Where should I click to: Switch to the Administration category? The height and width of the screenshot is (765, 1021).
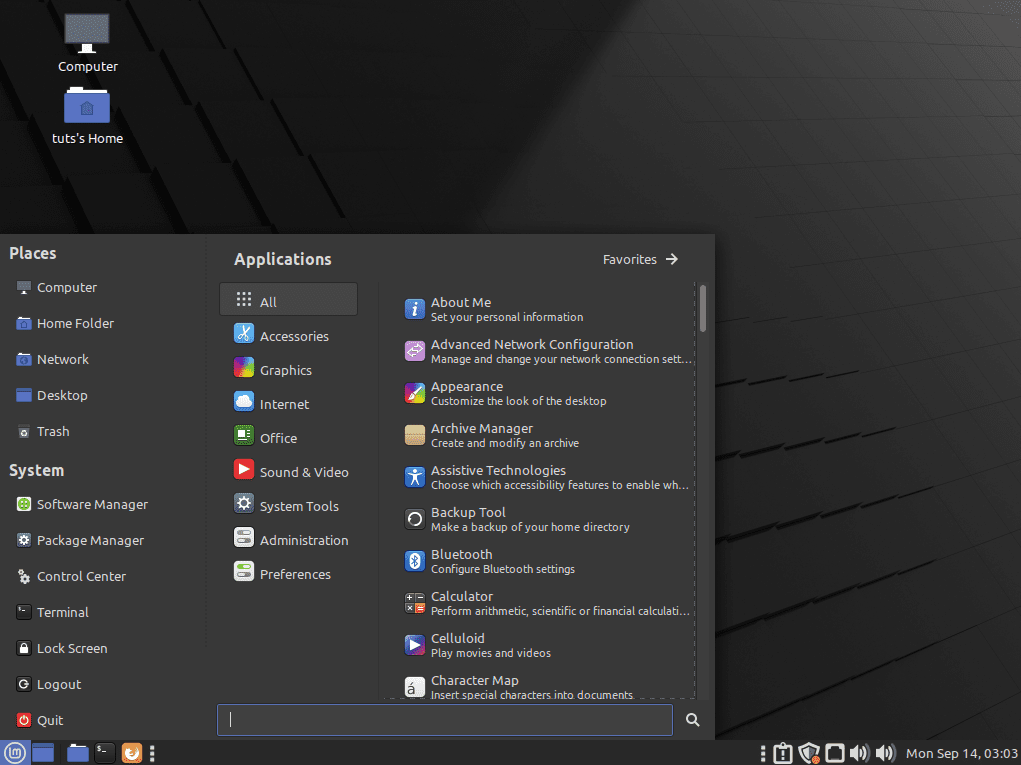pos(301,539)
